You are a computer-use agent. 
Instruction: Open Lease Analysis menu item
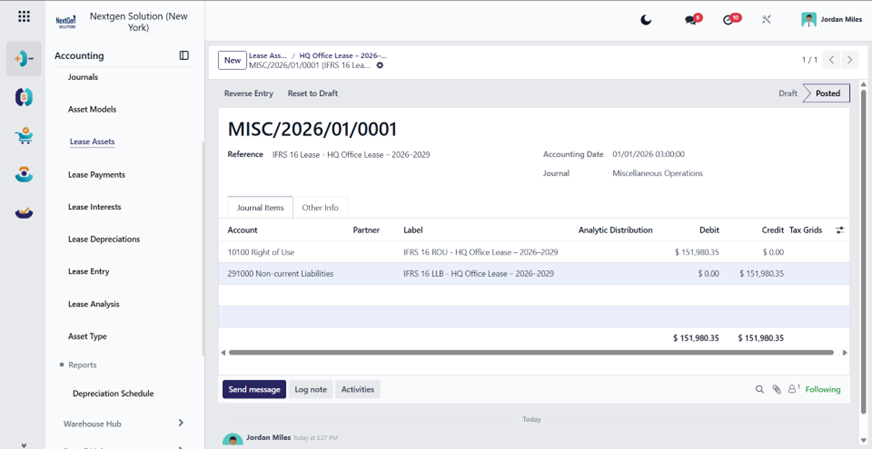click(93, 304)
